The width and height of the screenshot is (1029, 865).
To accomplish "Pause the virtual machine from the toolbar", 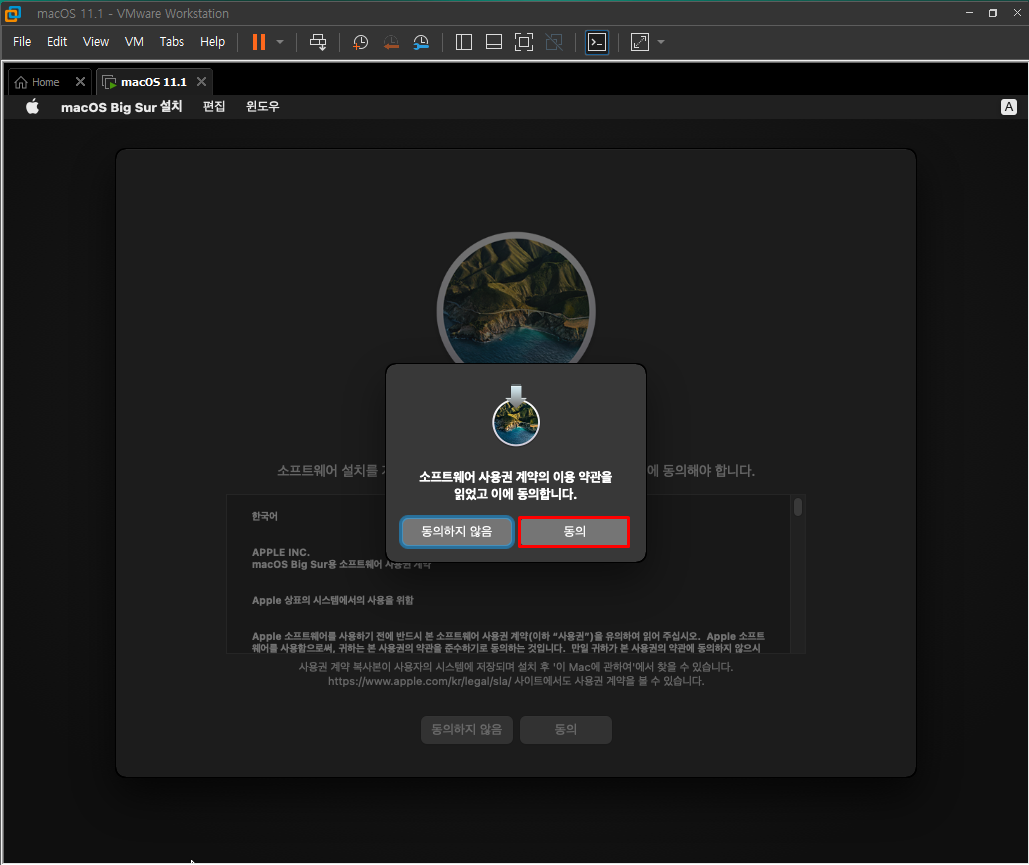I will point(259,42).
